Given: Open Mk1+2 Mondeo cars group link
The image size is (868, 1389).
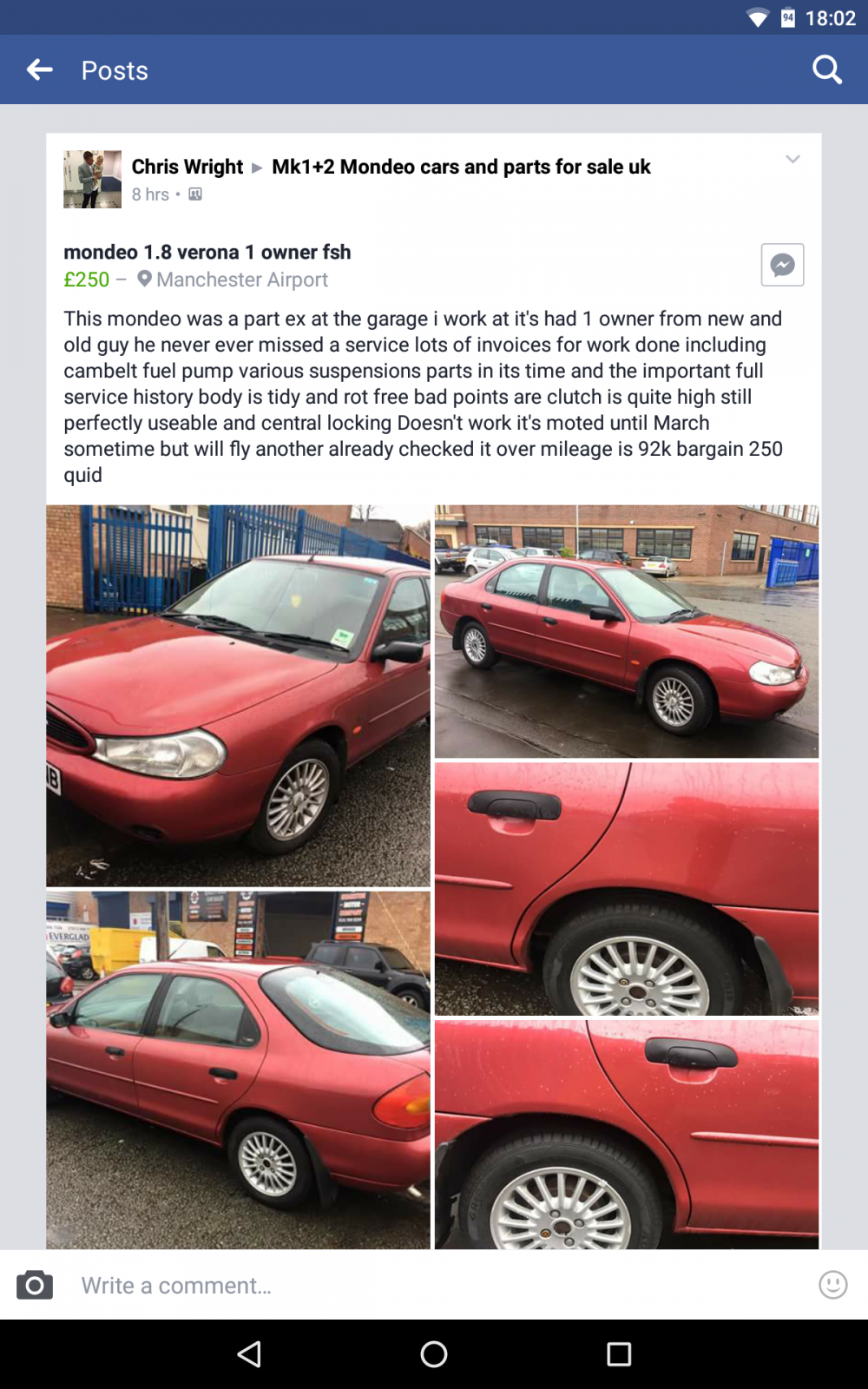Looking at the screenshot, I should coord(461,167).
